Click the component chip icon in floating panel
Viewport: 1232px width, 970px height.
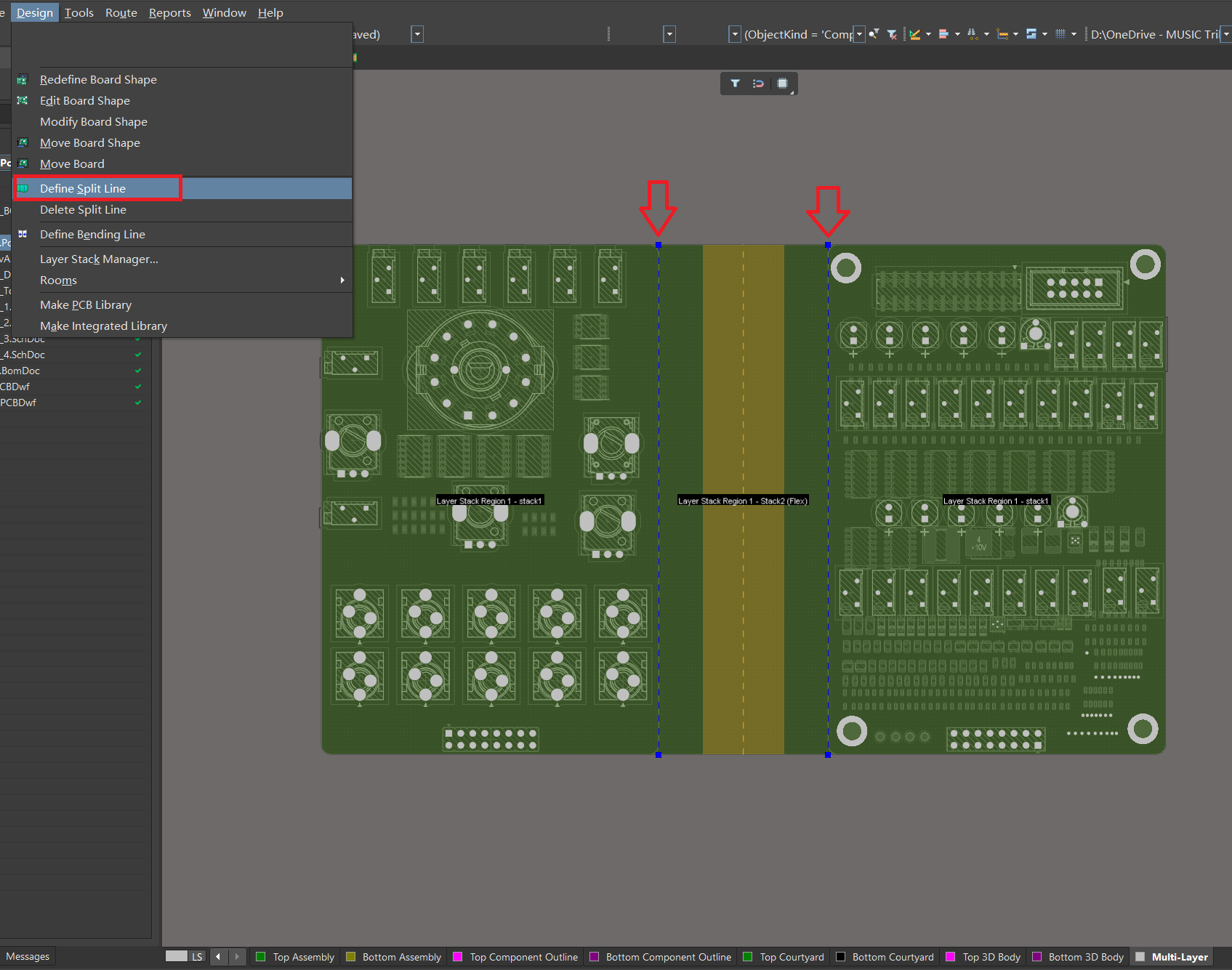pos(782,83)
